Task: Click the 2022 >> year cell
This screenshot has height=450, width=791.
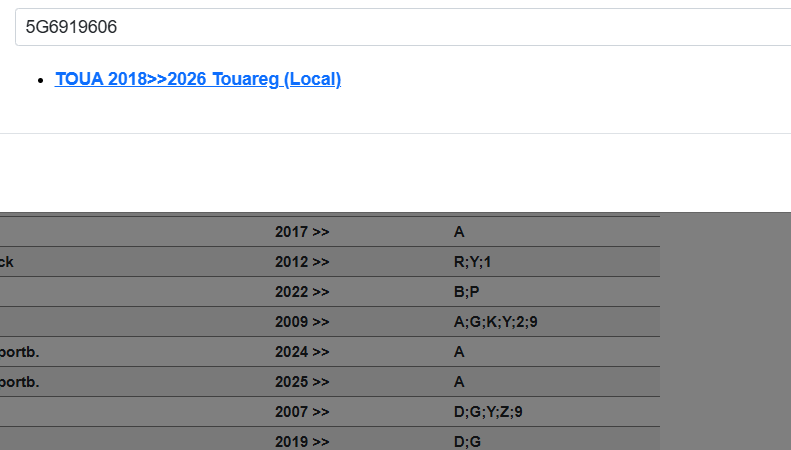Action: tap(302, 292)
